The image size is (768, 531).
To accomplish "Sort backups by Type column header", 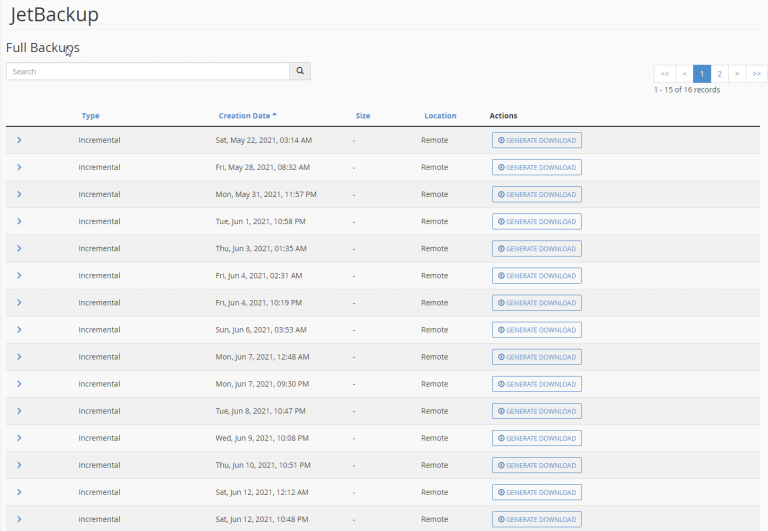I will [x=90, y=116].
